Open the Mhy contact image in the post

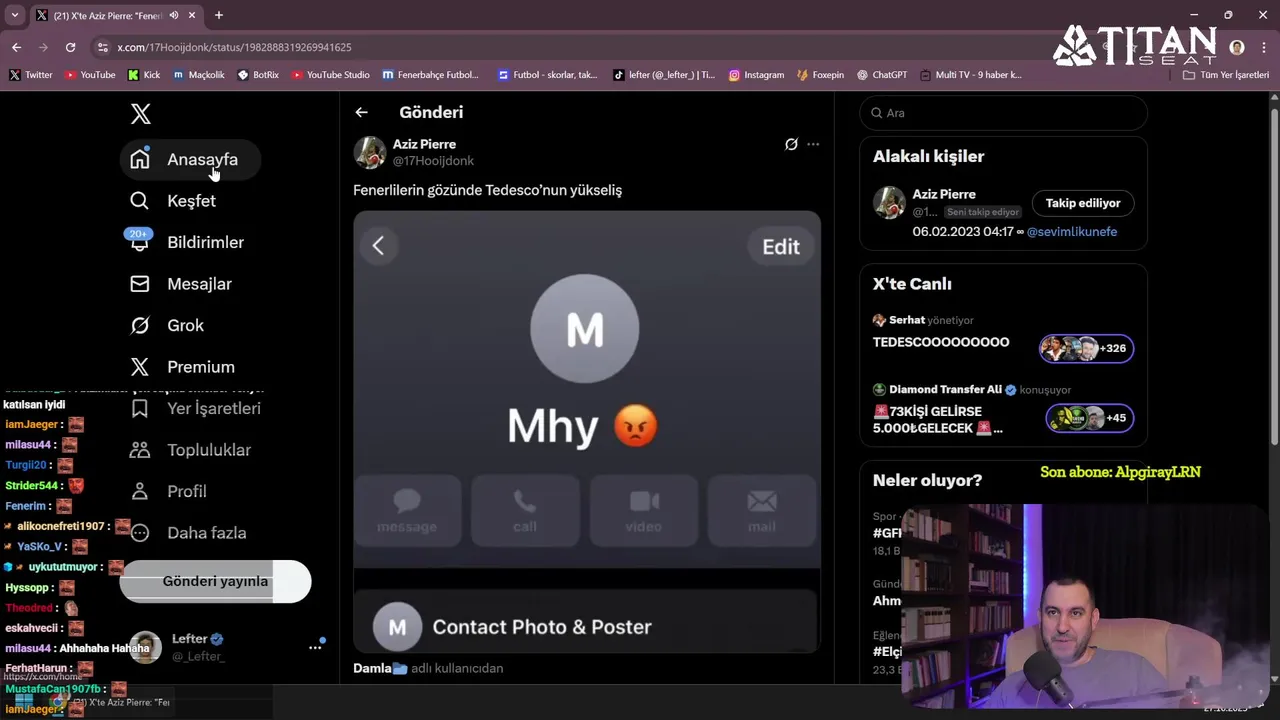587,432
